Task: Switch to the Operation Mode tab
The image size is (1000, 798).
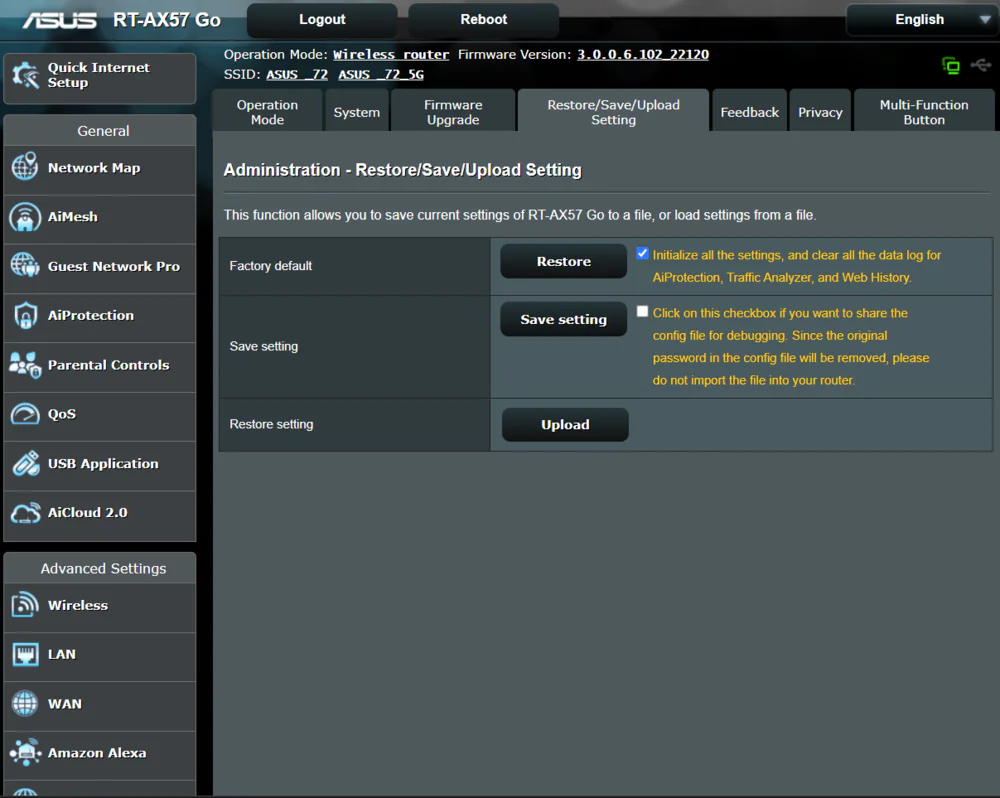Action: pos(267,112)
